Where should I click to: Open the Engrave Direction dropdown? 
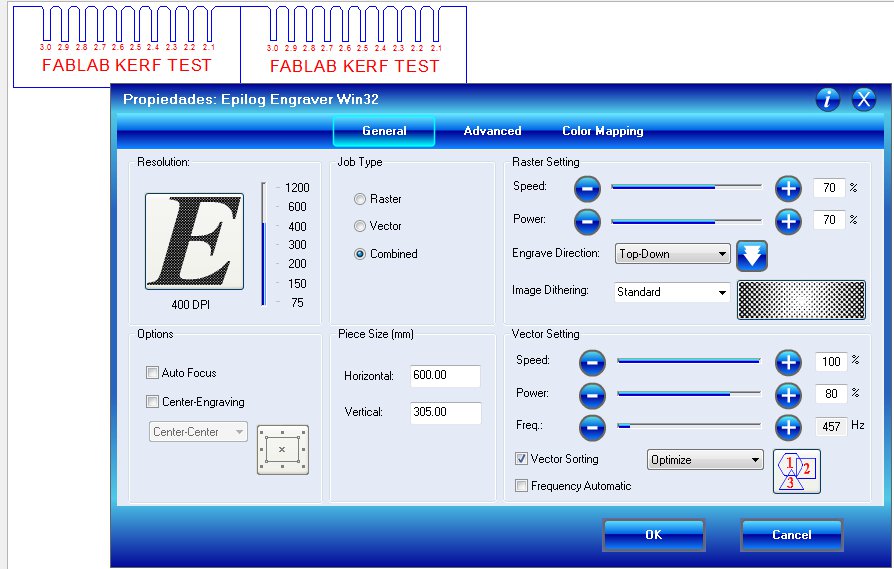[x=672, y=254]
